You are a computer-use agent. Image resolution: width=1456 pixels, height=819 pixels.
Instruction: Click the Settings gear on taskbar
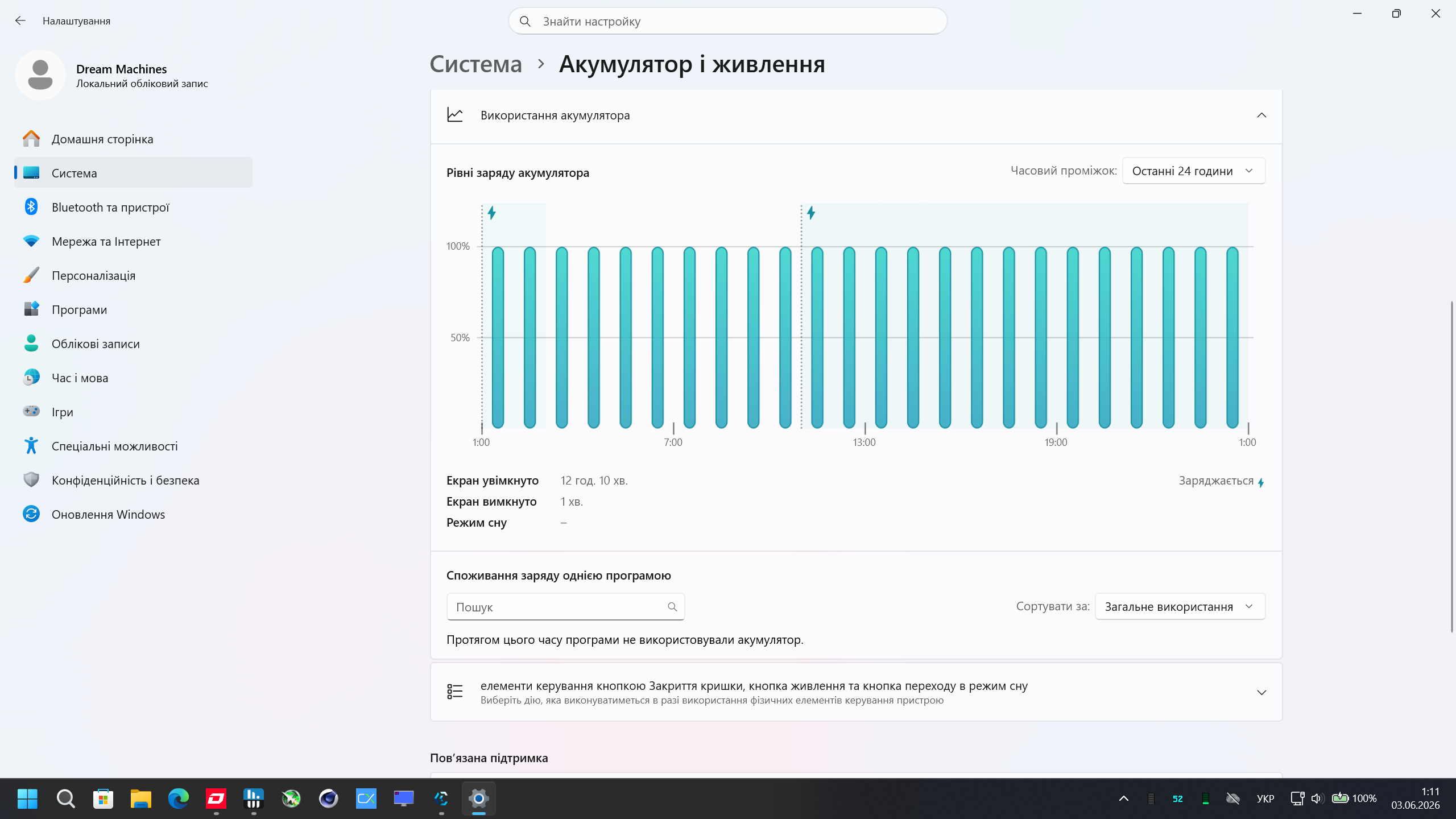point(478,799)
